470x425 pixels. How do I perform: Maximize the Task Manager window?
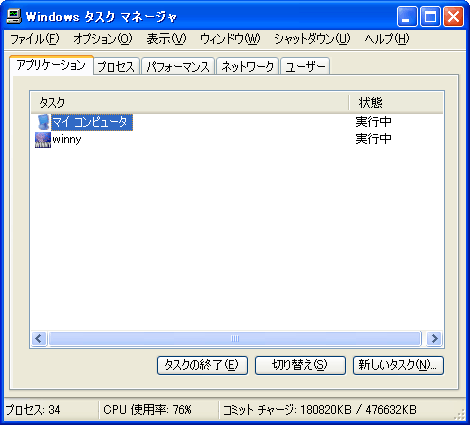pyautogui.click(x=430, y=16)
